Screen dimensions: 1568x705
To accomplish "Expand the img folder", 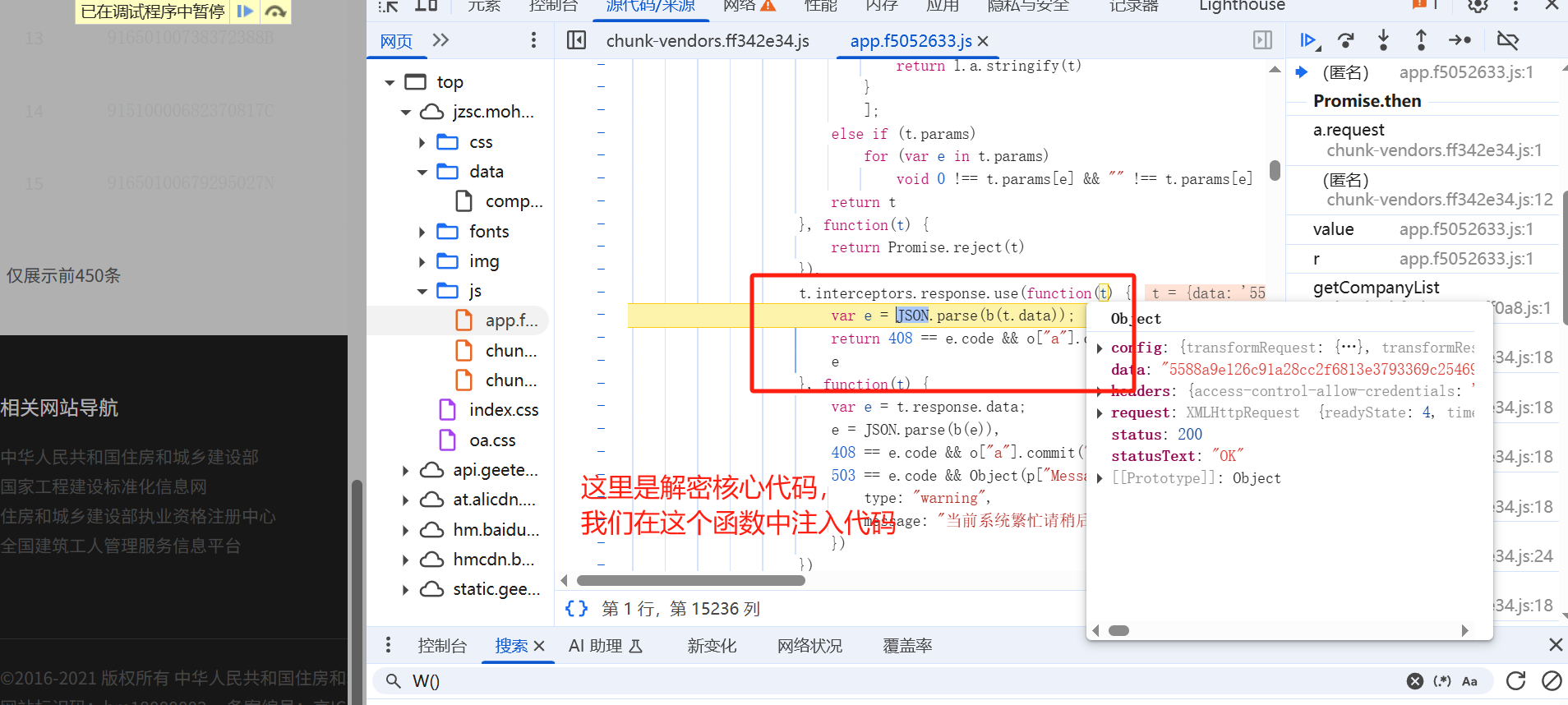I will pos(422,262).
